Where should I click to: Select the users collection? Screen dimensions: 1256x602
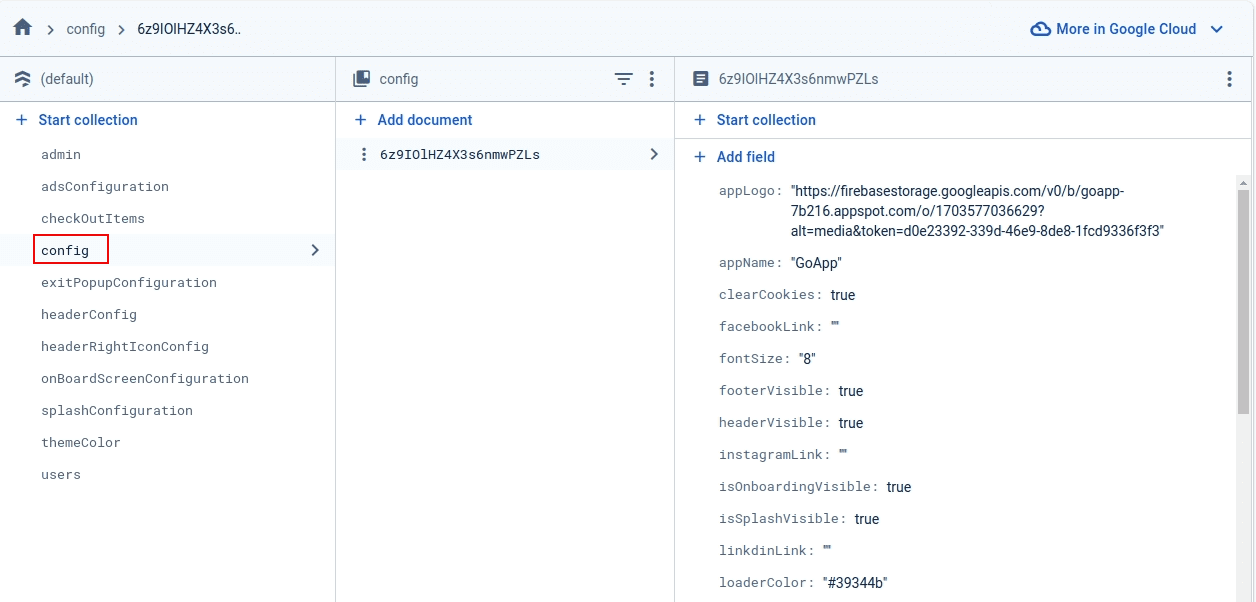click(60, 475)
